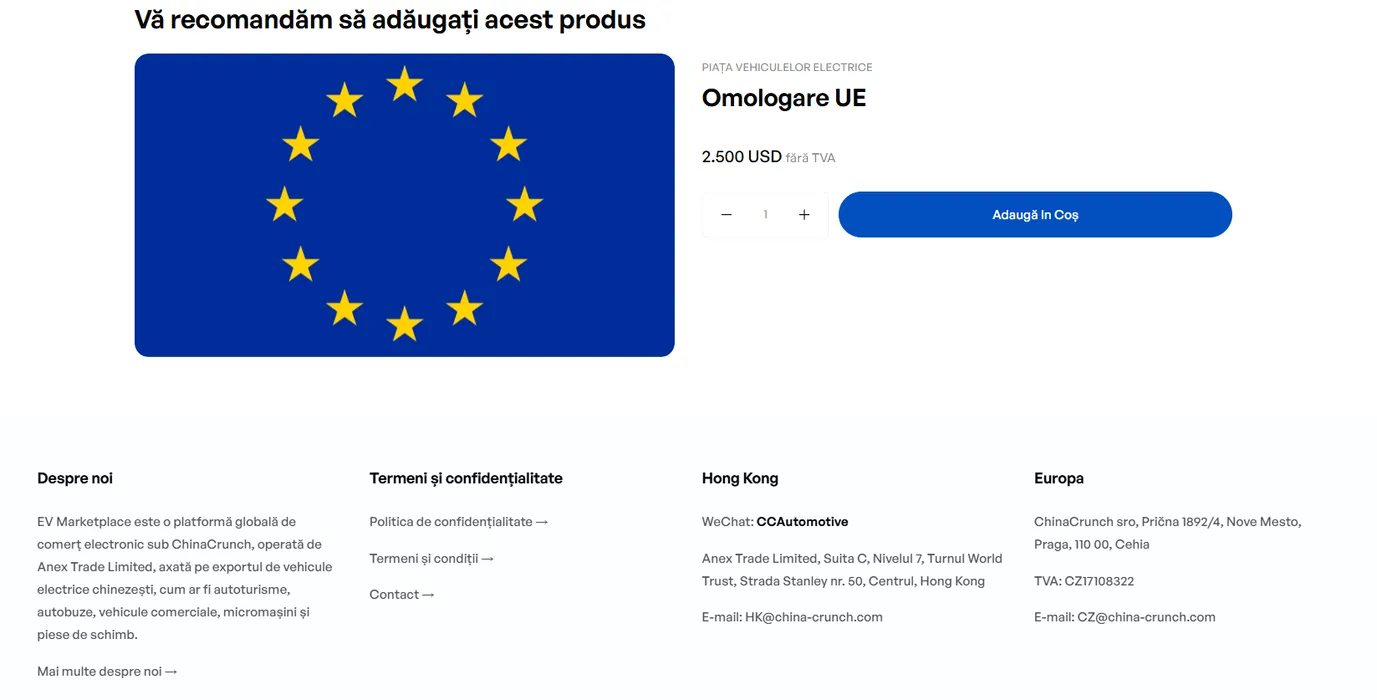The image size is (1377, 700).
Task: Increase quantity with the plus icon
Action: 804,215
